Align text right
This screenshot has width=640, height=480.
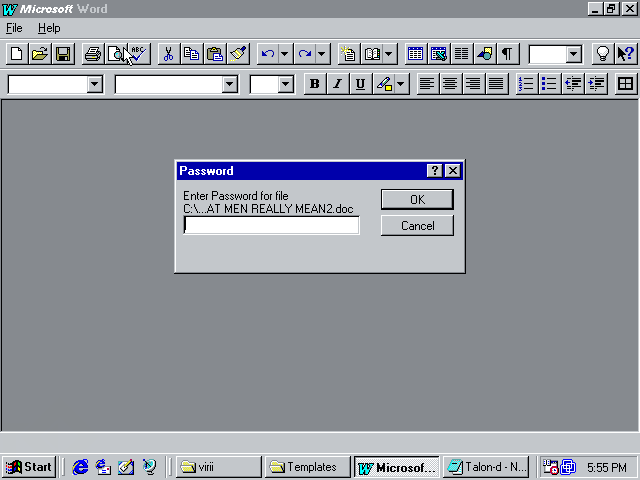473,84
